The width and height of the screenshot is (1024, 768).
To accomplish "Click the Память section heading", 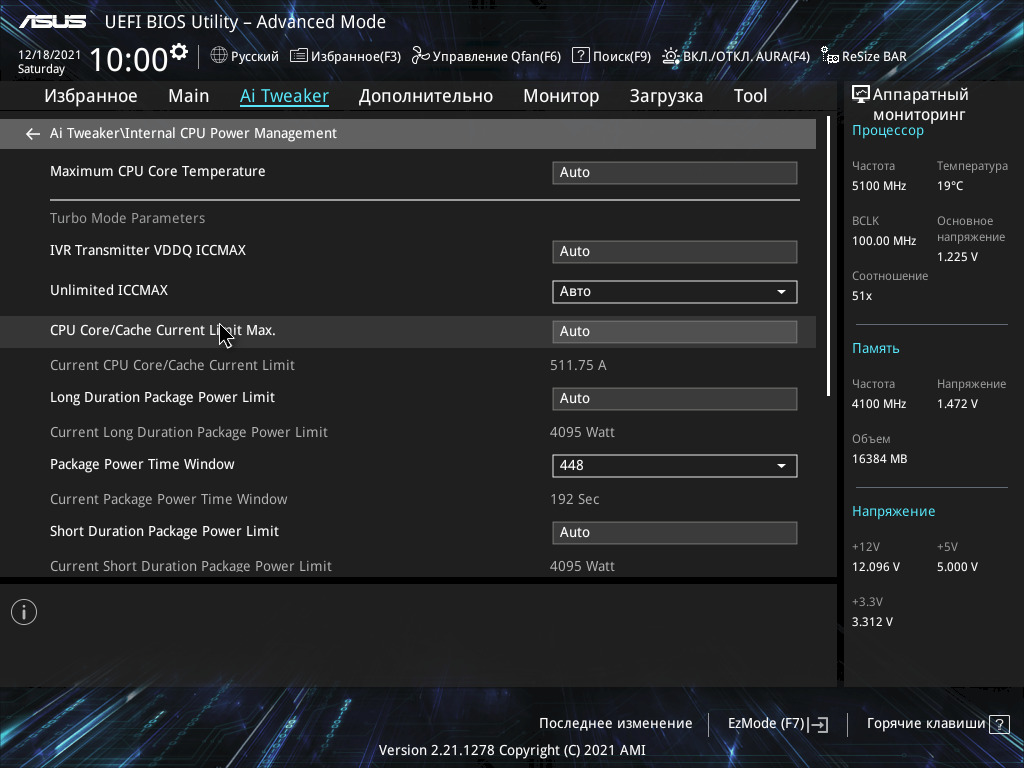I will (x=876, y=349).
